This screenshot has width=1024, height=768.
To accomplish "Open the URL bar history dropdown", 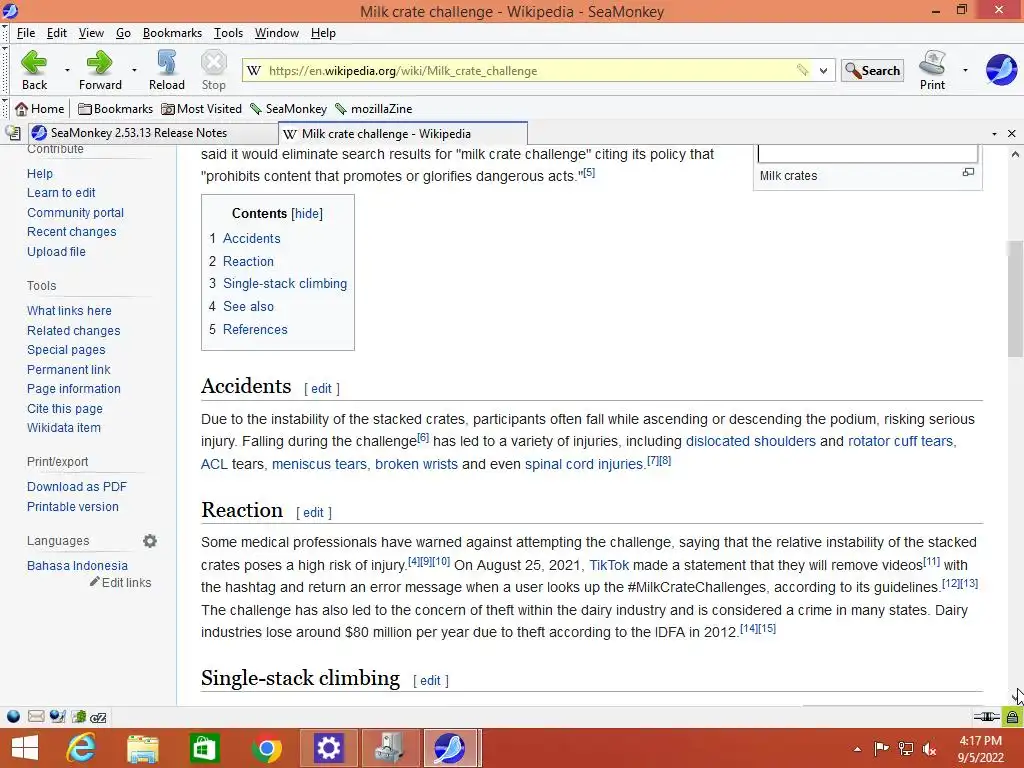I will (824, 71).
